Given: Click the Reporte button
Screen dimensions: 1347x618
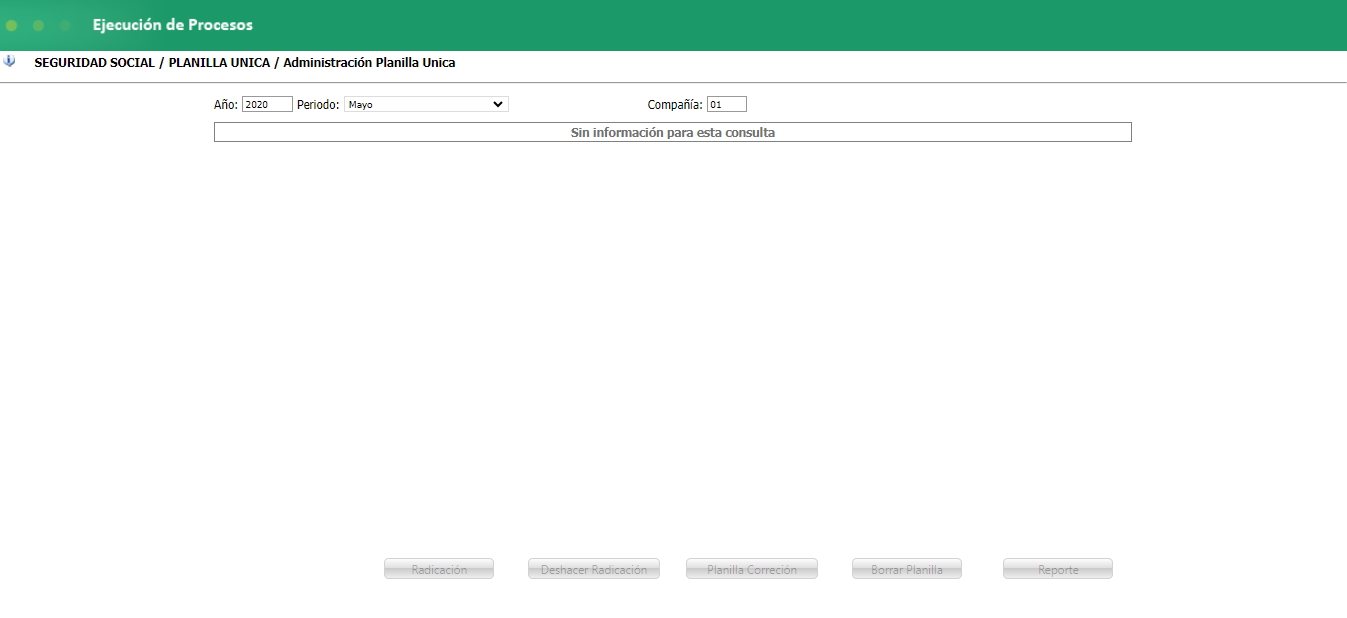Looking at the screenshot, I should tap(1058, 569).
